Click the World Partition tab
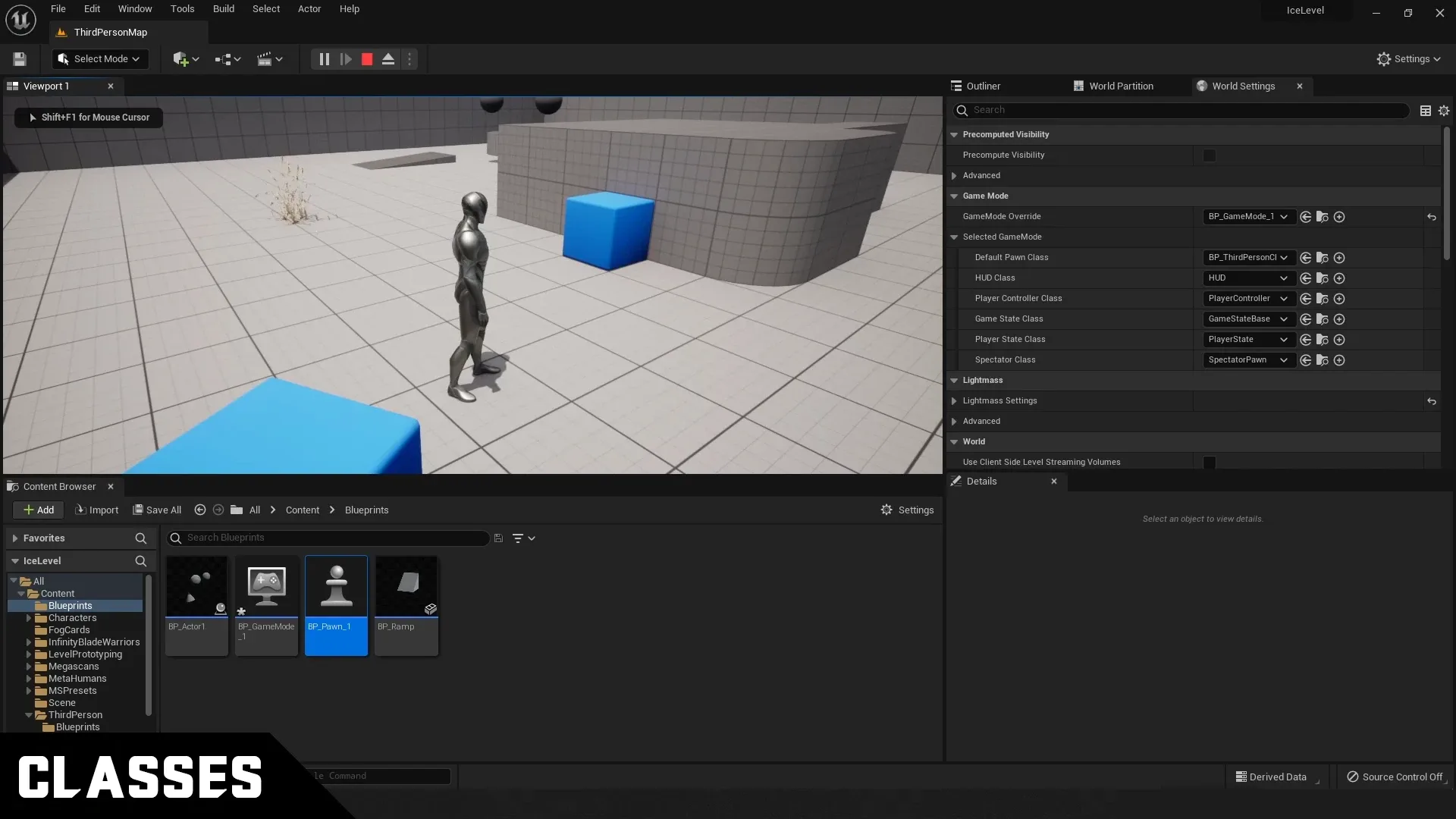The height and width of the screenshot is (819, 1456). [1121, 86]
